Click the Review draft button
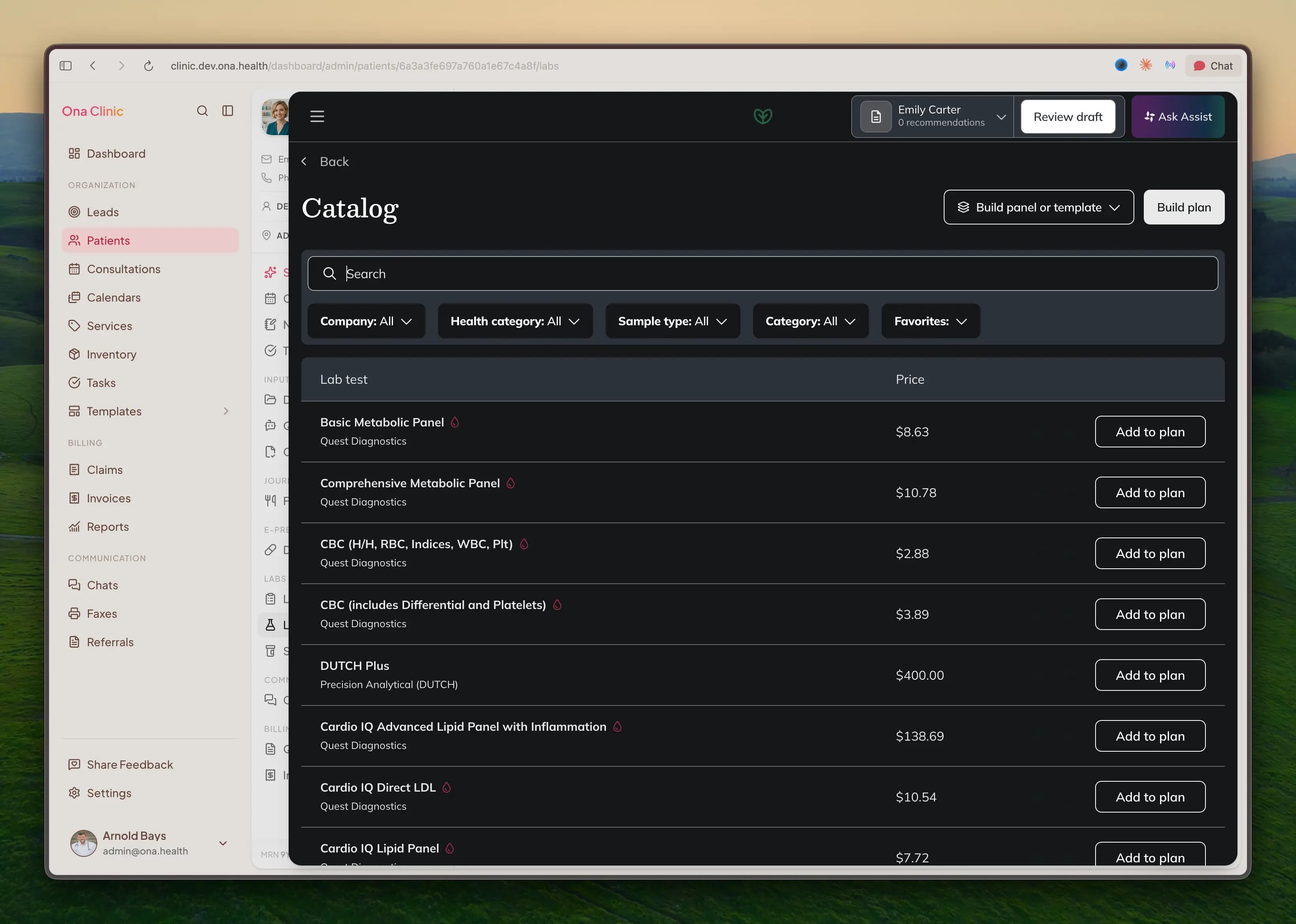This screenshot has width=1296, height=924. coord(1068,117)
